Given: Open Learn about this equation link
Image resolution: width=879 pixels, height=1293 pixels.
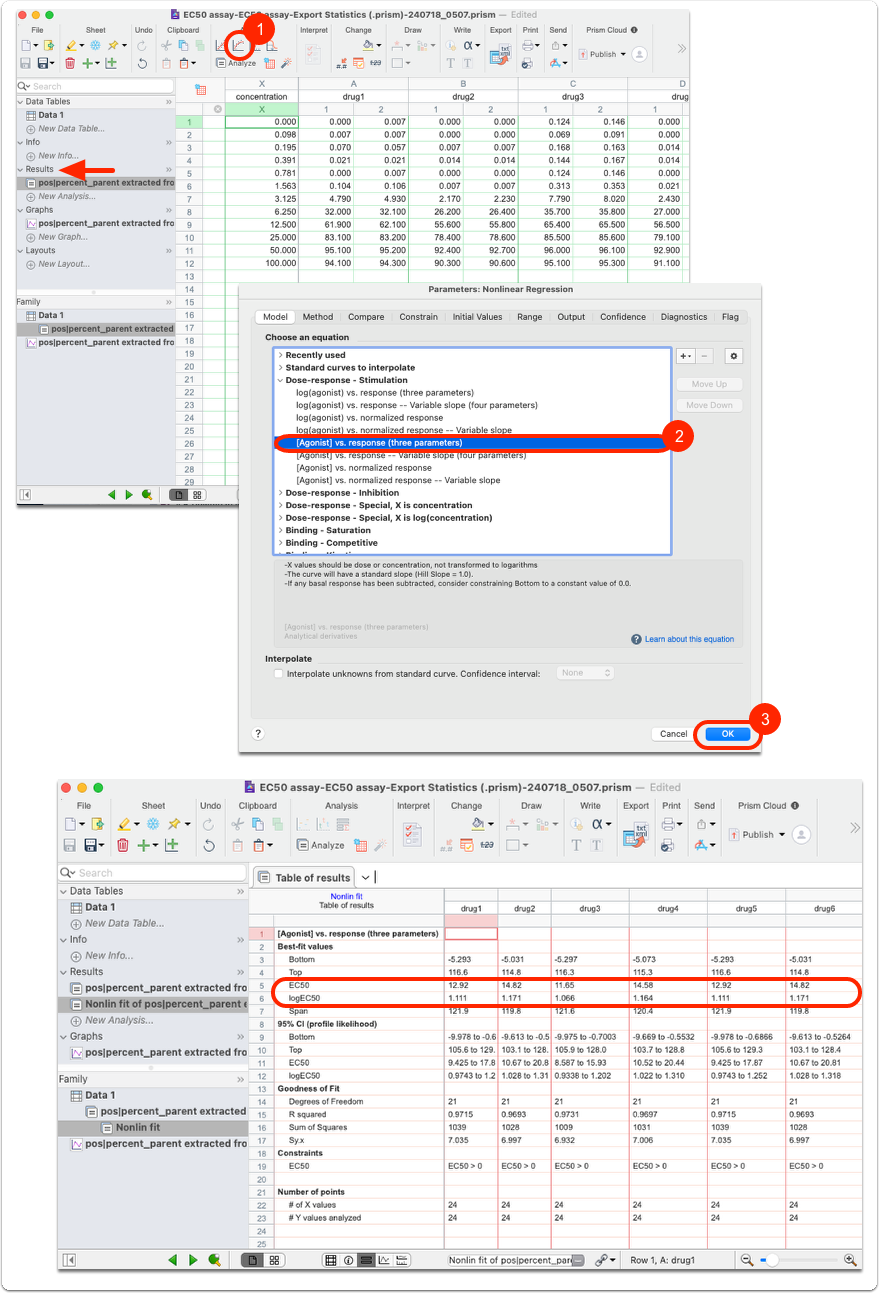Looking at the screenshot, I should point(689,639).
